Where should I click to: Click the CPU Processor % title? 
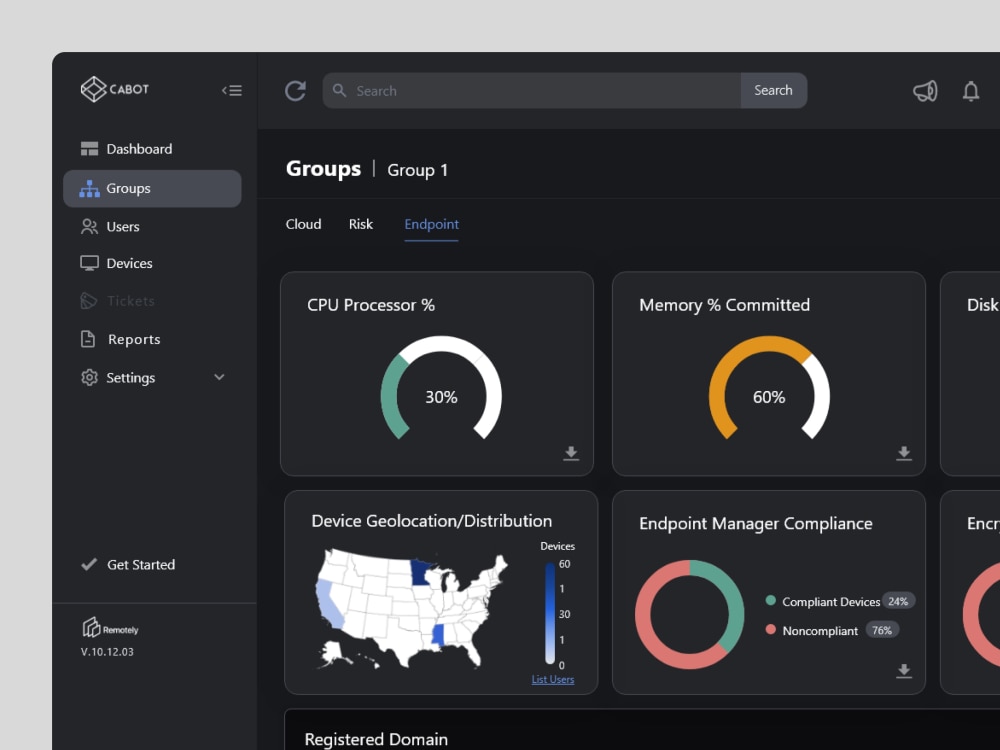371,305
